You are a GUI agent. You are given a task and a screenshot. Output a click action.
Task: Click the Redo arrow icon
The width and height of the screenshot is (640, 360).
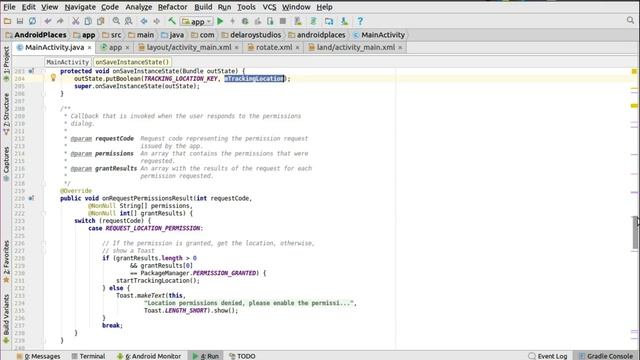(x=60, y=21)
